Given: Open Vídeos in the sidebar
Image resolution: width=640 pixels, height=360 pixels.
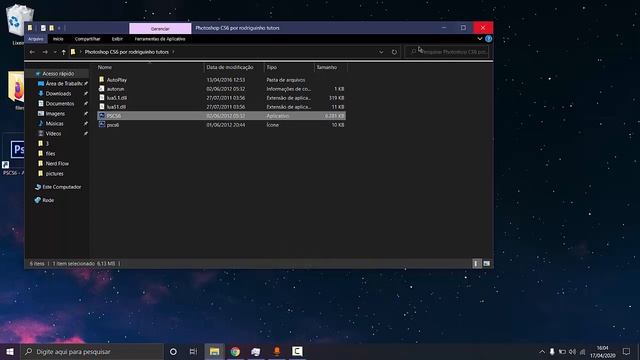Looking at the screenshot, I should [x=53, y=133].
